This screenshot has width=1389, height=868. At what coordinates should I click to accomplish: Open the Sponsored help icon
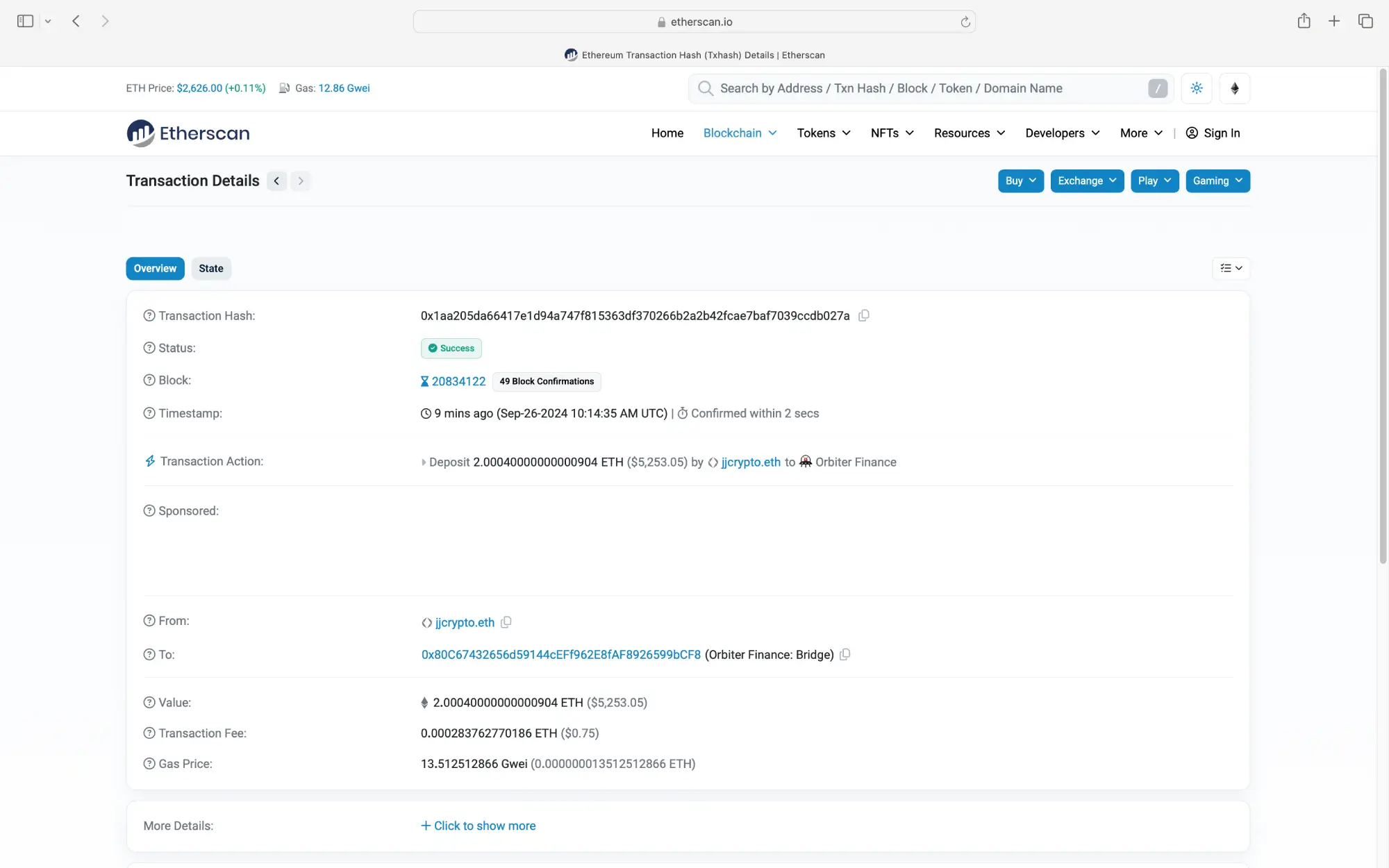[149, 510]
